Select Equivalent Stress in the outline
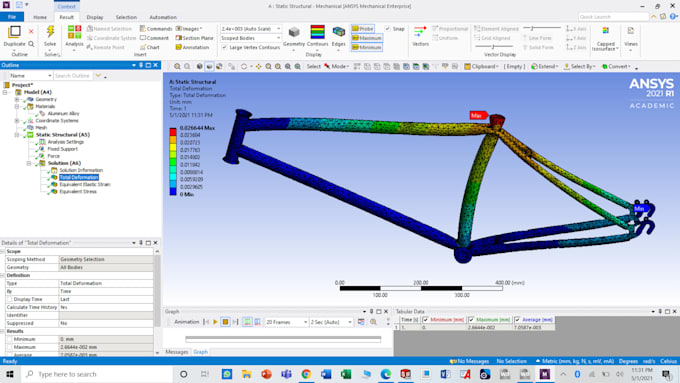Screen dimensions: 680x383 tap(78, 191)
